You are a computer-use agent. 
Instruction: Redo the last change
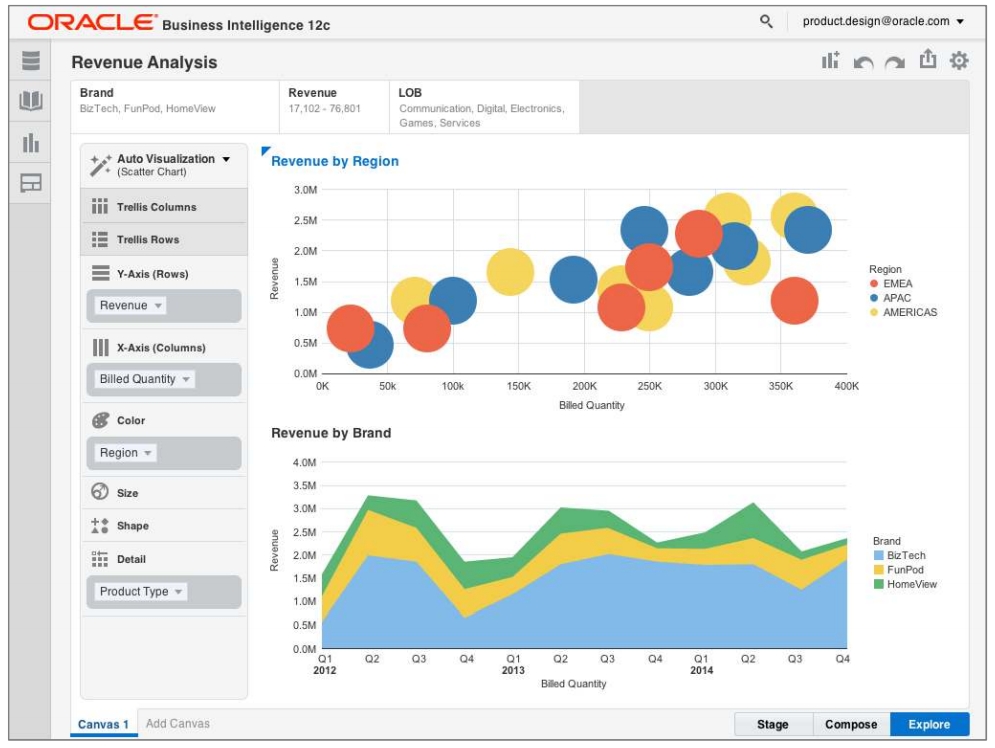click(895, 62)
